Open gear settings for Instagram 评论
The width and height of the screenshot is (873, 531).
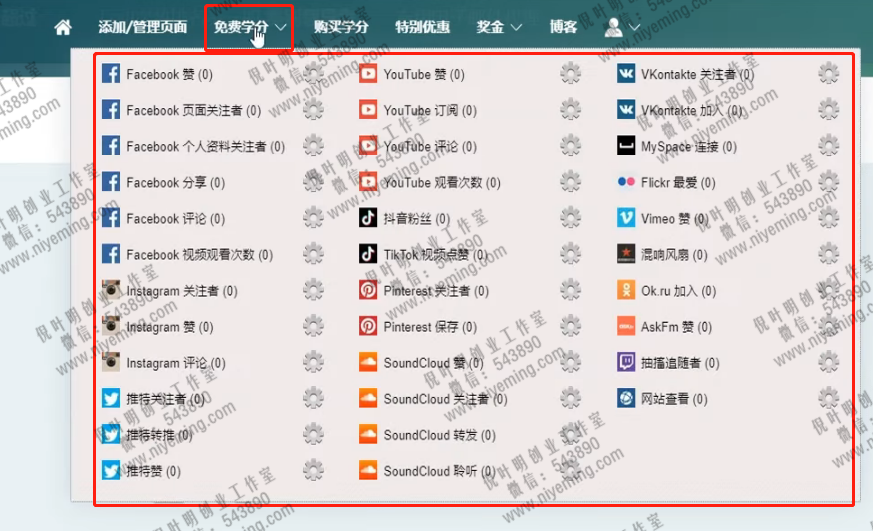313,362
